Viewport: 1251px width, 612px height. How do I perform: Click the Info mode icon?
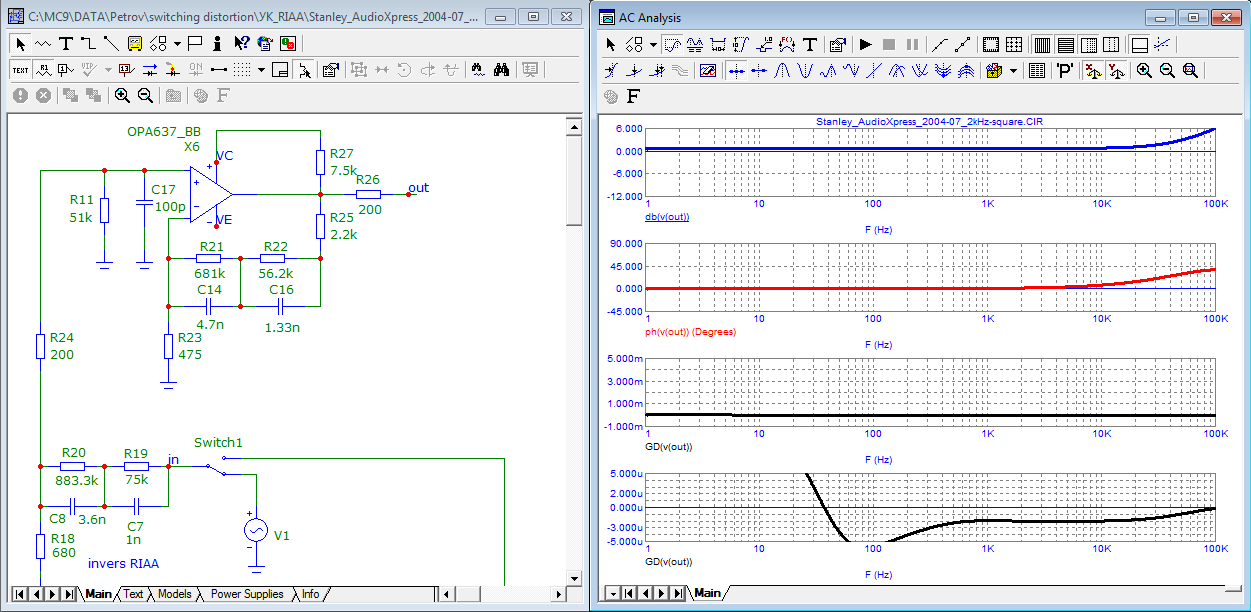(219, 43)
